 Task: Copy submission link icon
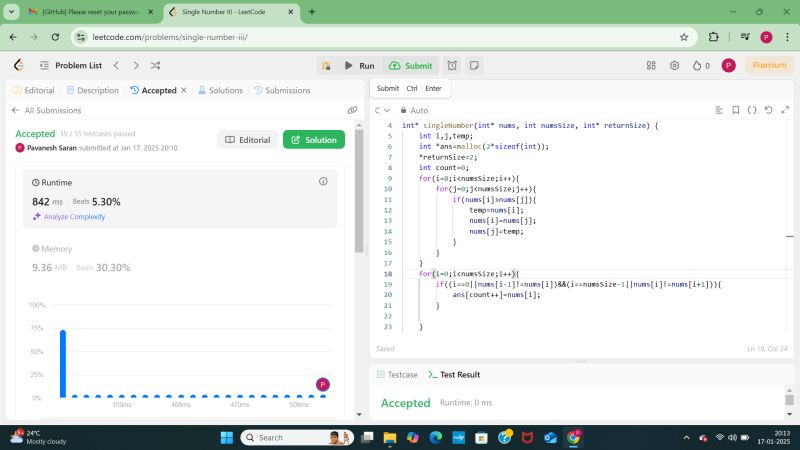coord(352,110)
